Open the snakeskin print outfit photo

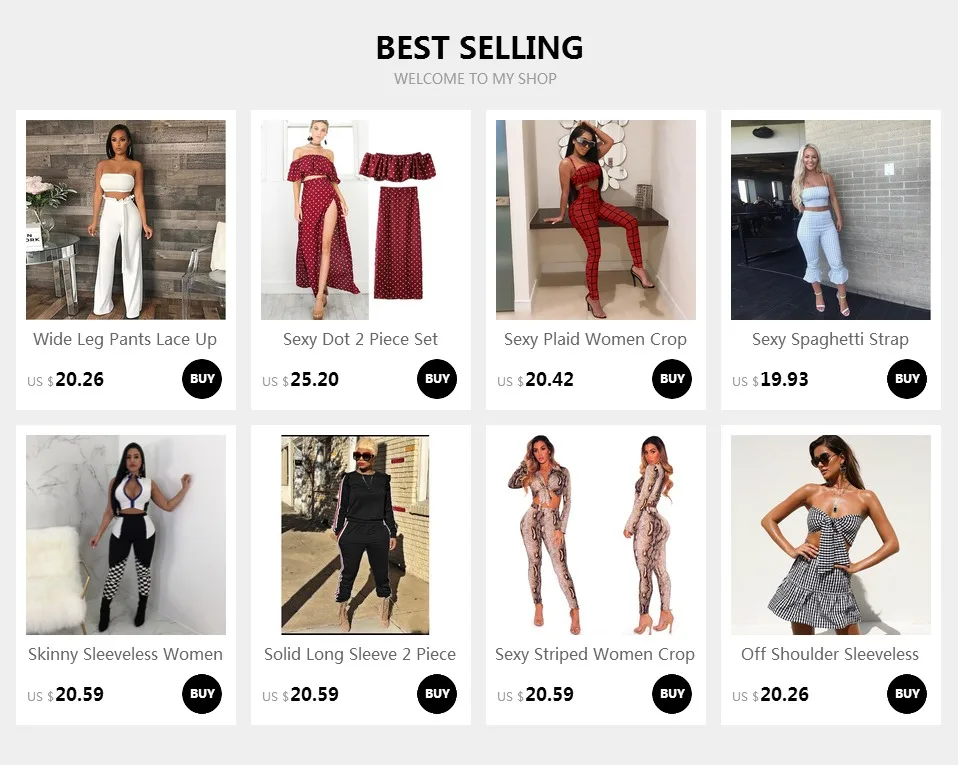(596, 535)
